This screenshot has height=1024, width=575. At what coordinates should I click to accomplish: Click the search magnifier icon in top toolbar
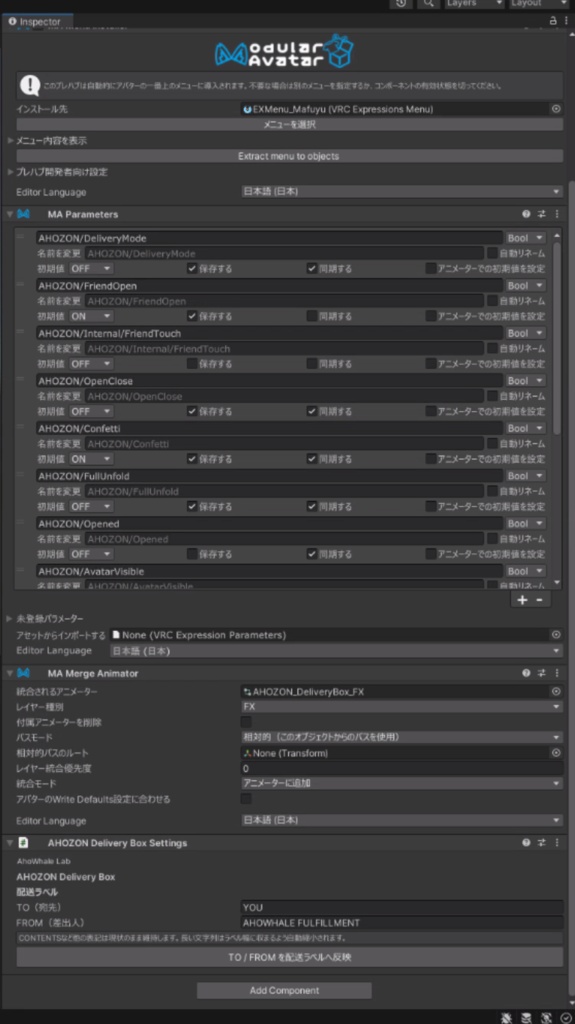[x=428, y=3]
